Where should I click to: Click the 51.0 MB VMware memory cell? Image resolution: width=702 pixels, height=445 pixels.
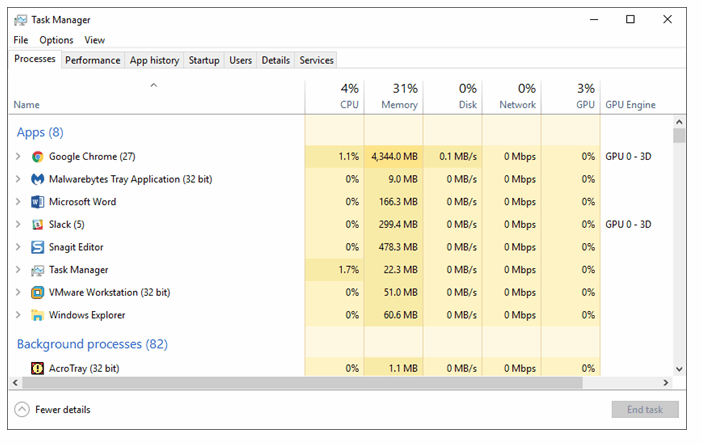point(394,292)
